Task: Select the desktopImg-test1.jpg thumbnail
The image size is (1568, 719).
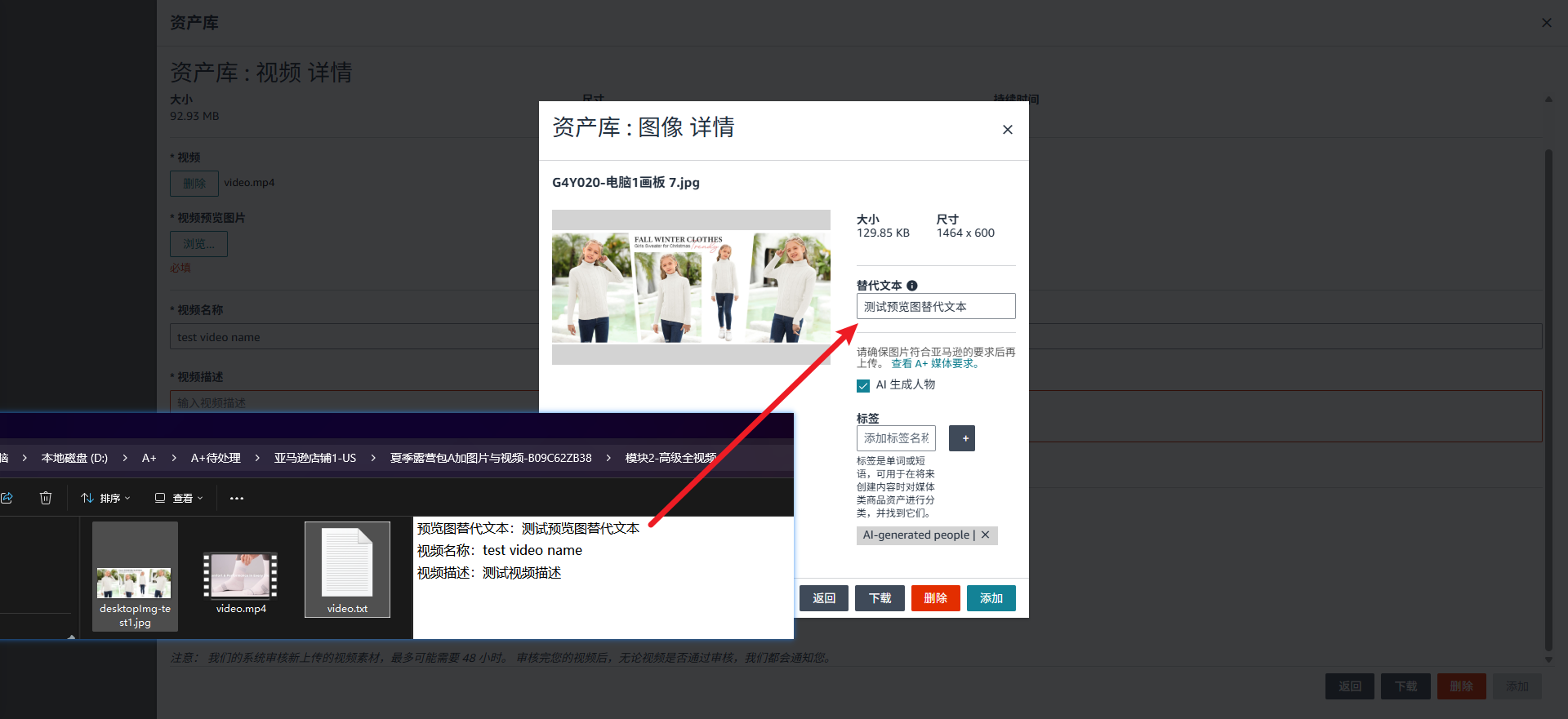Action: coord(135,576)
